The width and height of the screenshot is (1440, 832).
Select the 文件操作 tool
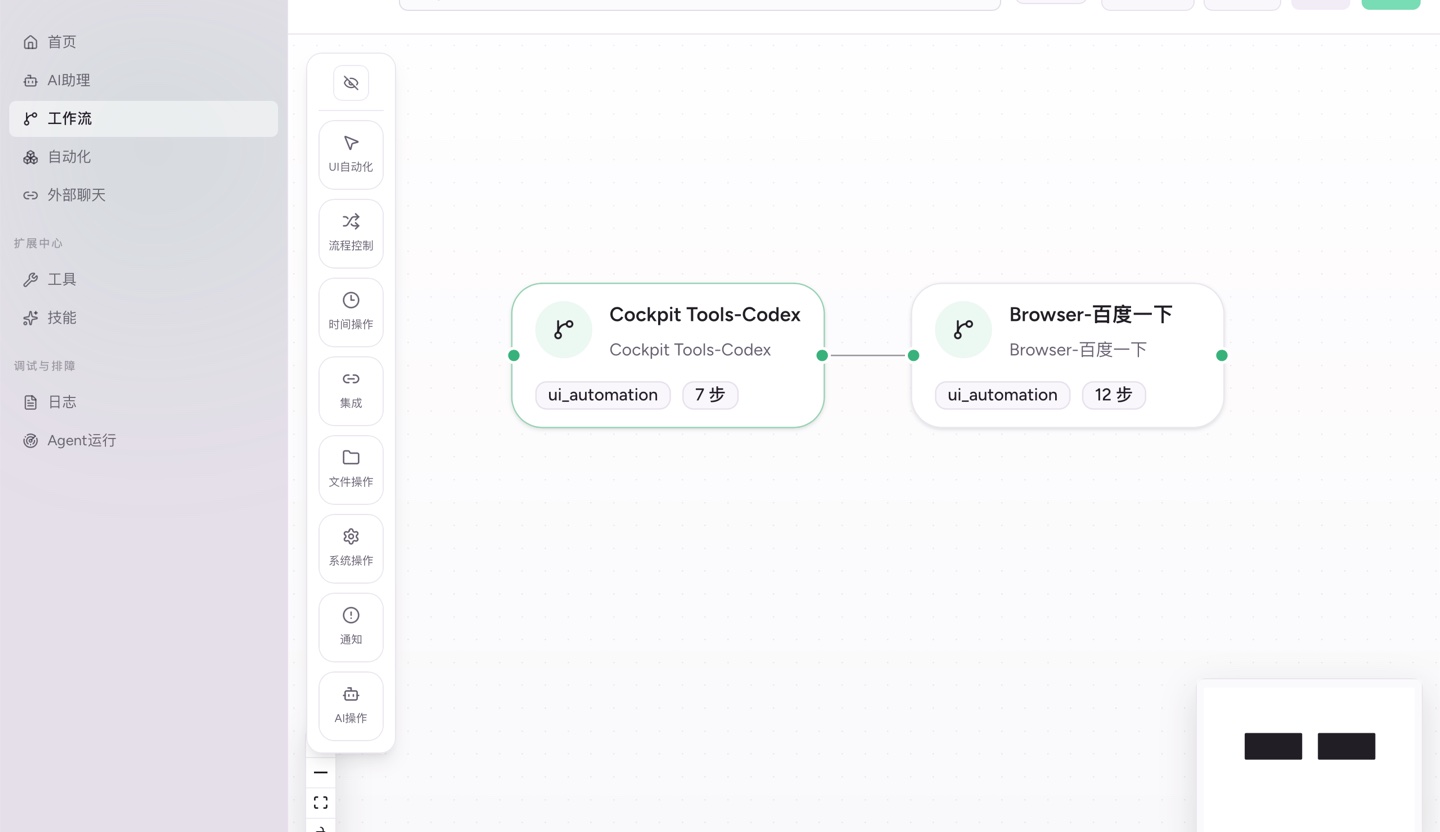[350, 469]
